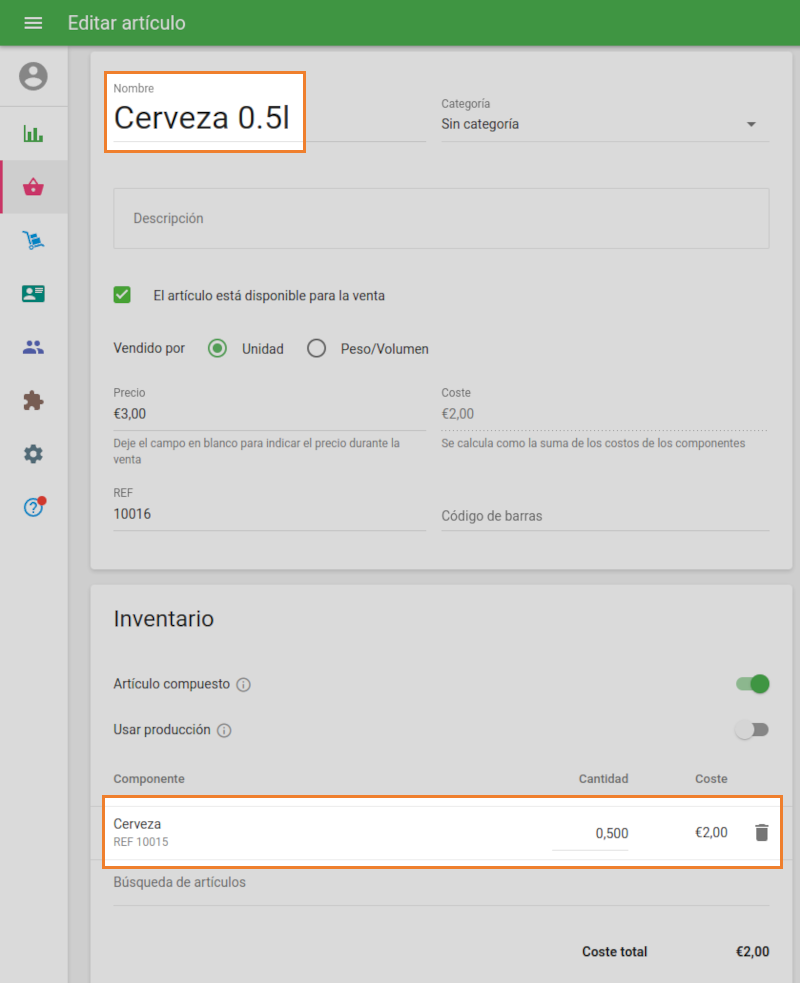Select the Peso/Volumen radio option
The width and height of the screenshot is (800, 983).
pyautogui.click(x=317, y=349)
